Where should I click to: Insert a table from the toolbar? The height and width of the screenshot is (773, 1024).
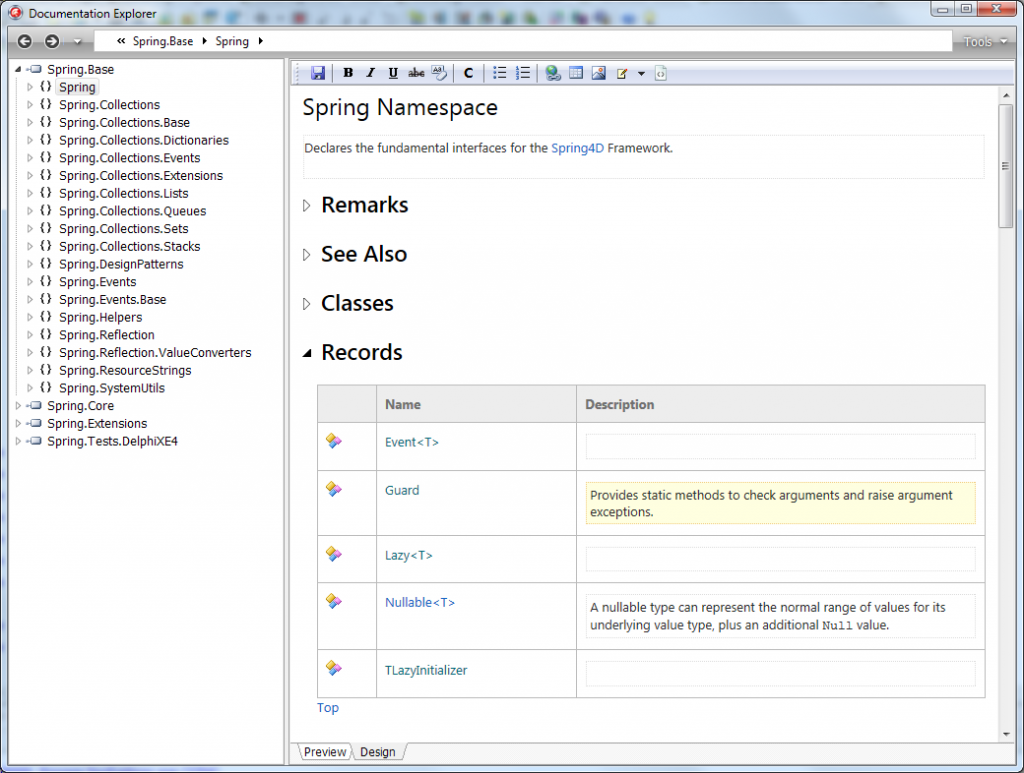(x=575, y=72)
